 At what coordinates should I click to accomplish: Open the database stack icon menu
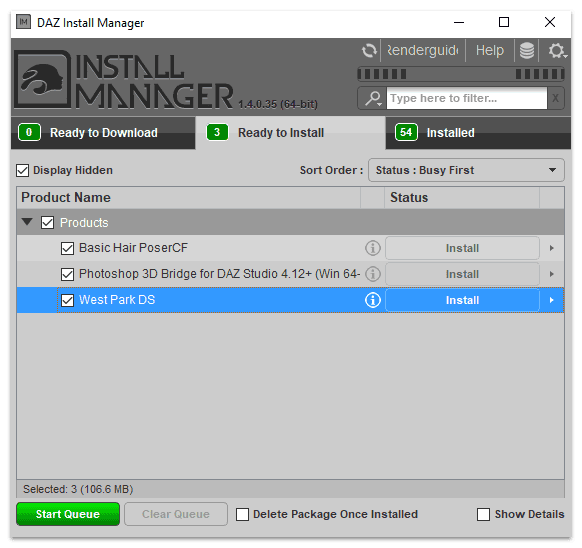527,50
